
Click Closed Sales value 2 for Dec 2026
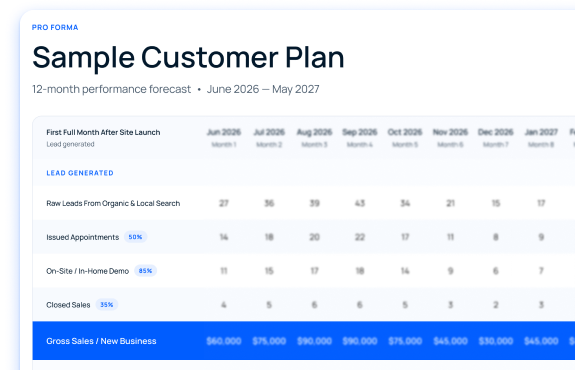coord(496,305)
